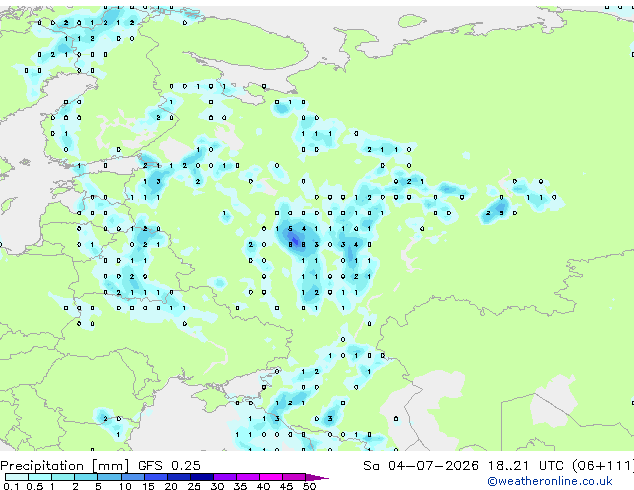
Task: Click the '20' legend scale label
Action: (171, 486)
